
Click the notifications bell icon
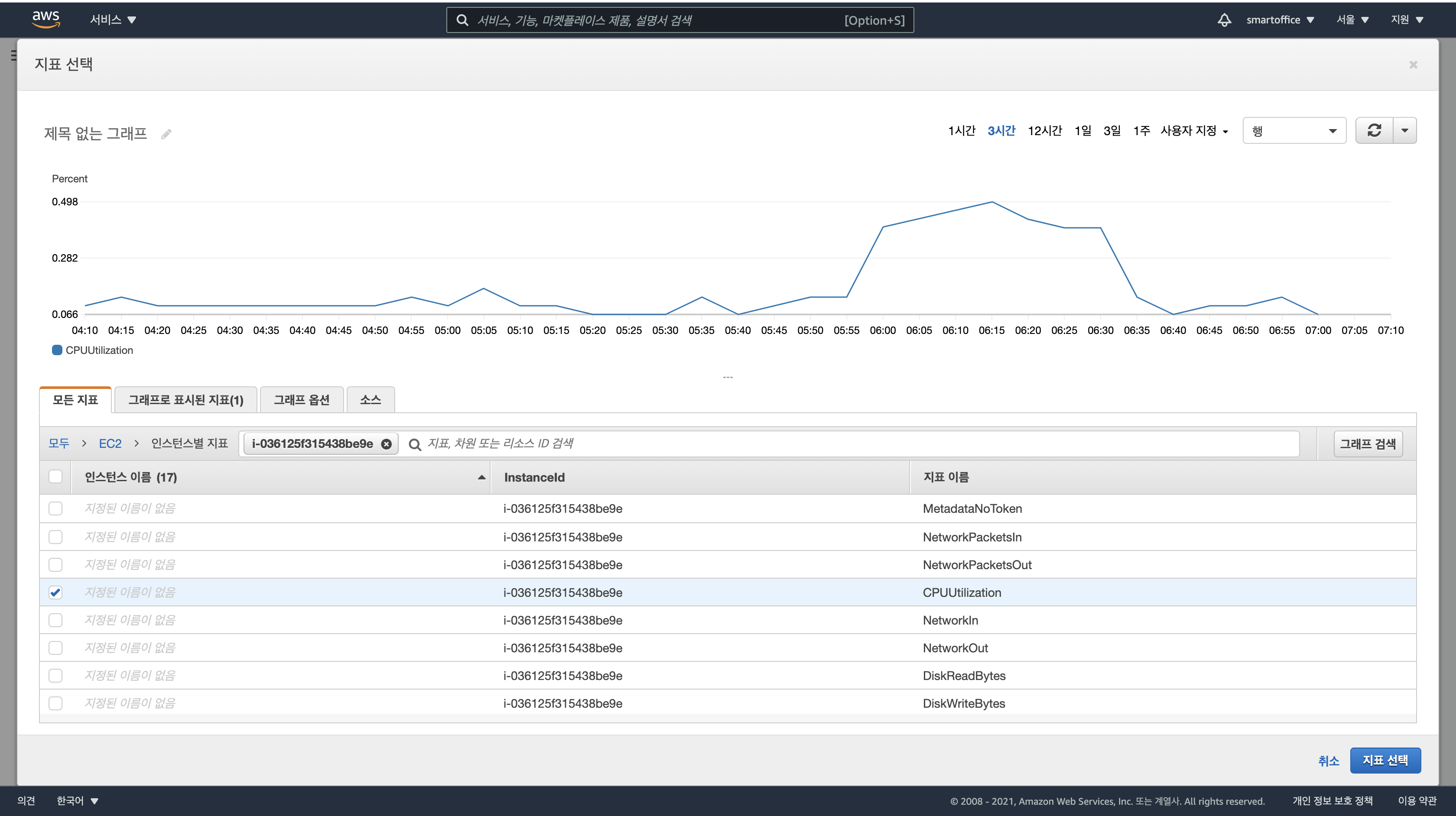point(1224,20)
